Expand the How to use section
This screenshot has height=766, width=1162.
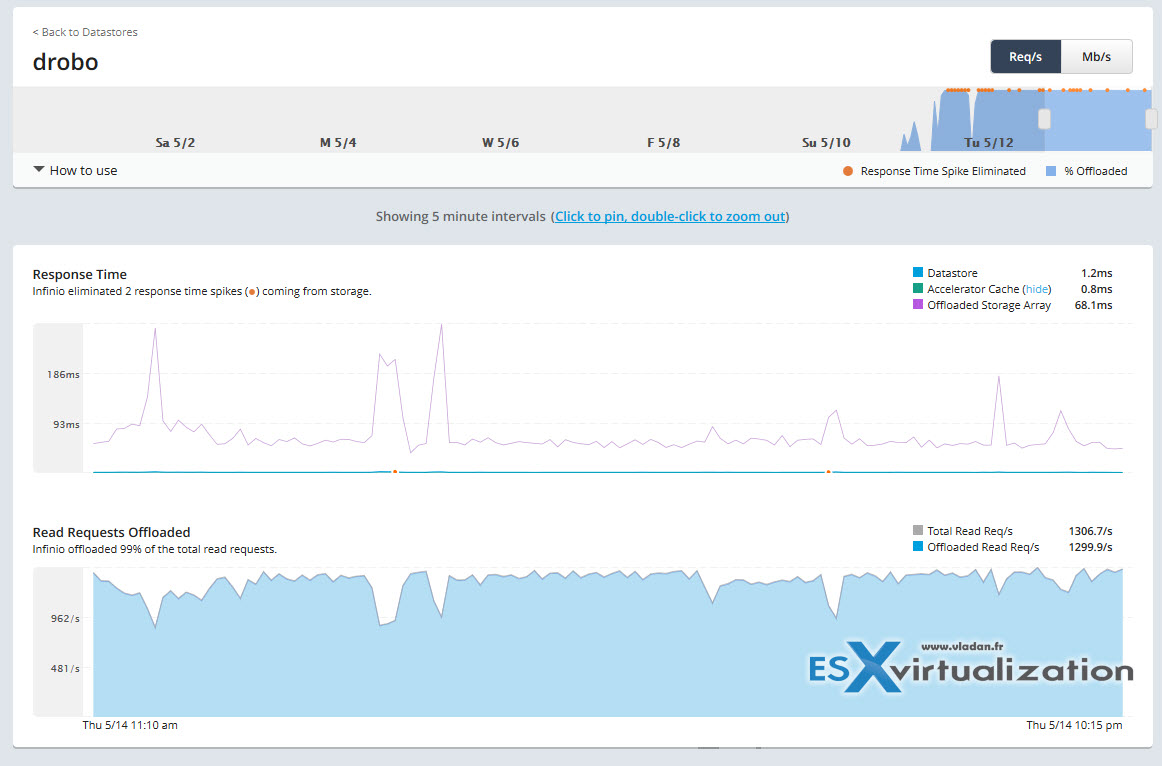tap(76, 170)
